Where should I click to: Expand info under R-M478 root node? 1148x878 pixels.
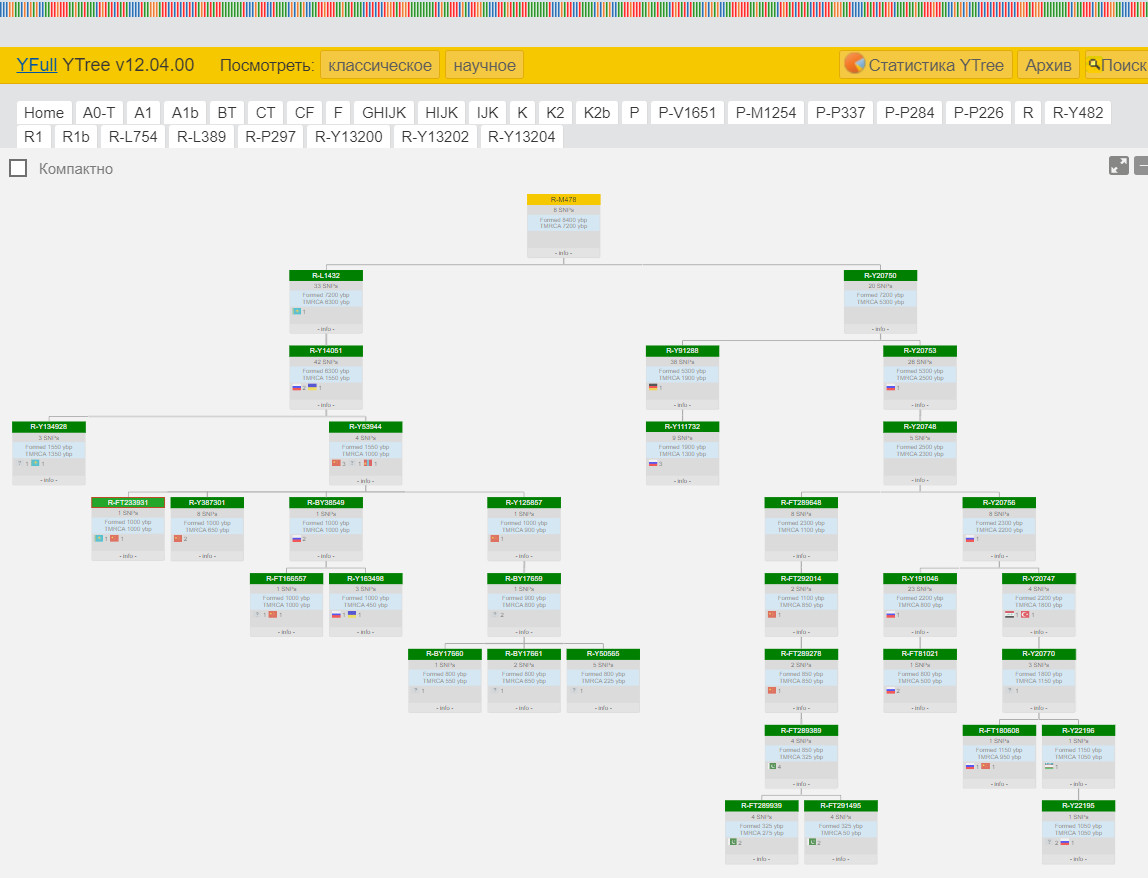(x=564, y=253)
